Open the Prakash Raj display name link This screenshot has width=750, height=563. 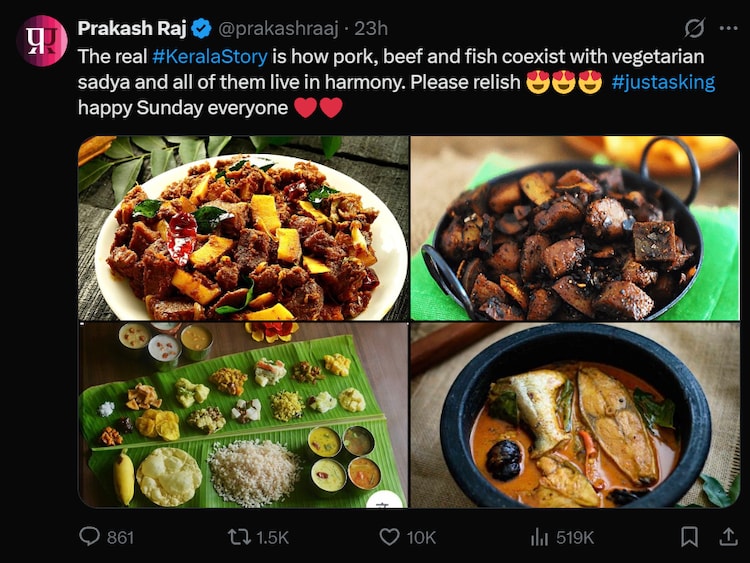coord(132,28)
